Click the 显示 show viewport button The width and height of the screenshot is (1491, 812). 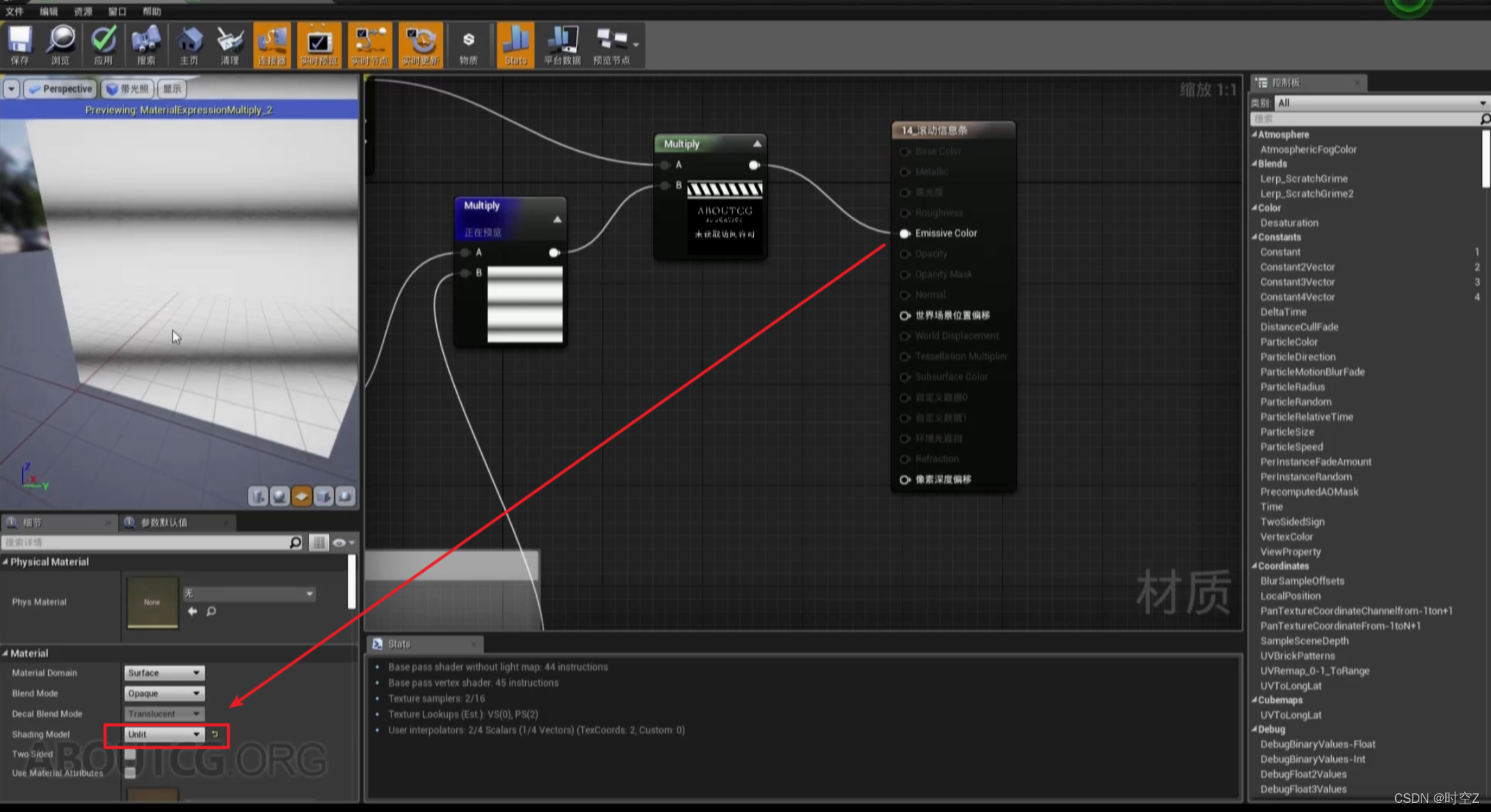click(172, 89)
